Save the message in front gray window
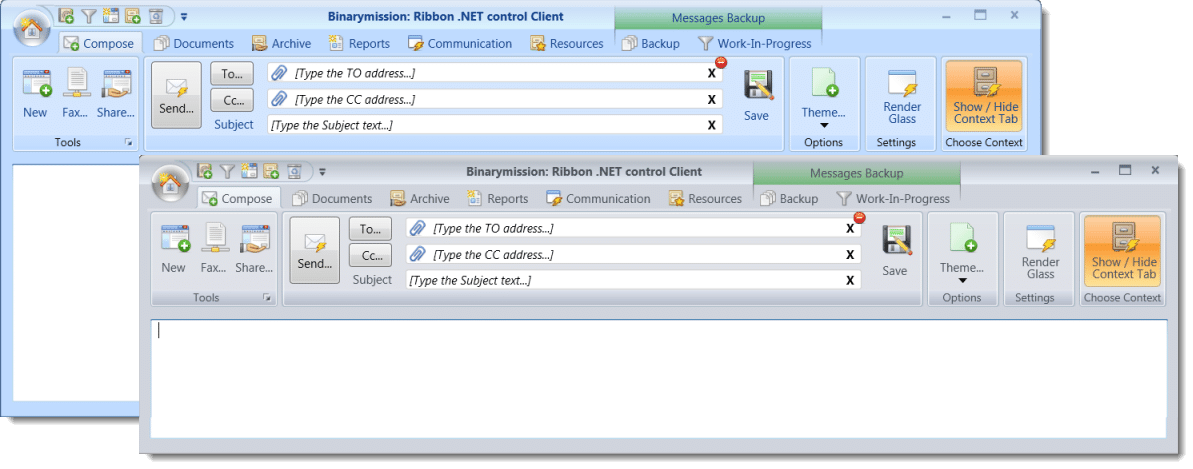1193x469 pixels. coord(895,251)
